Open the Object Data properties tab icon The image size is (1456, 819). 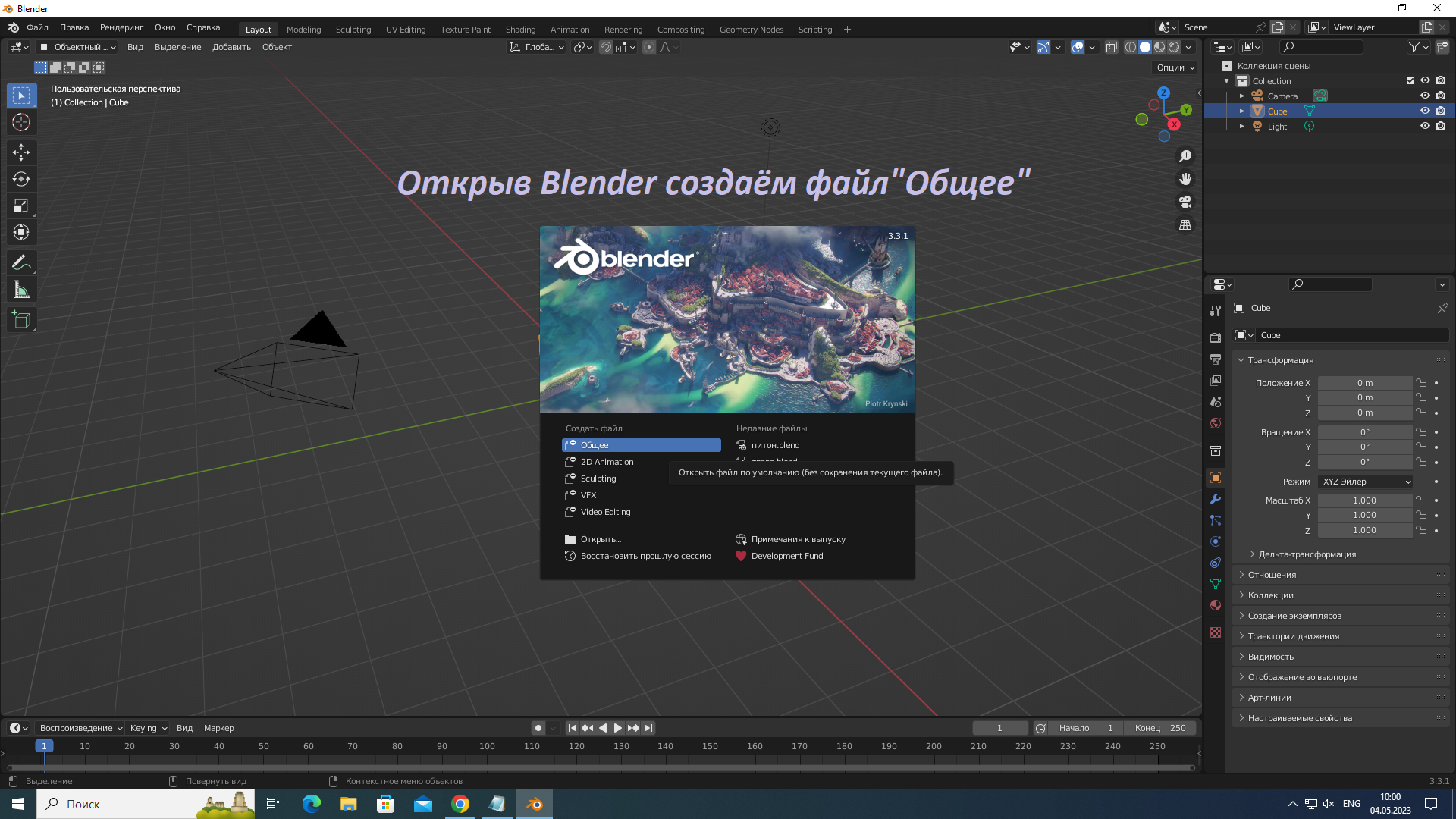(1216, 584)
